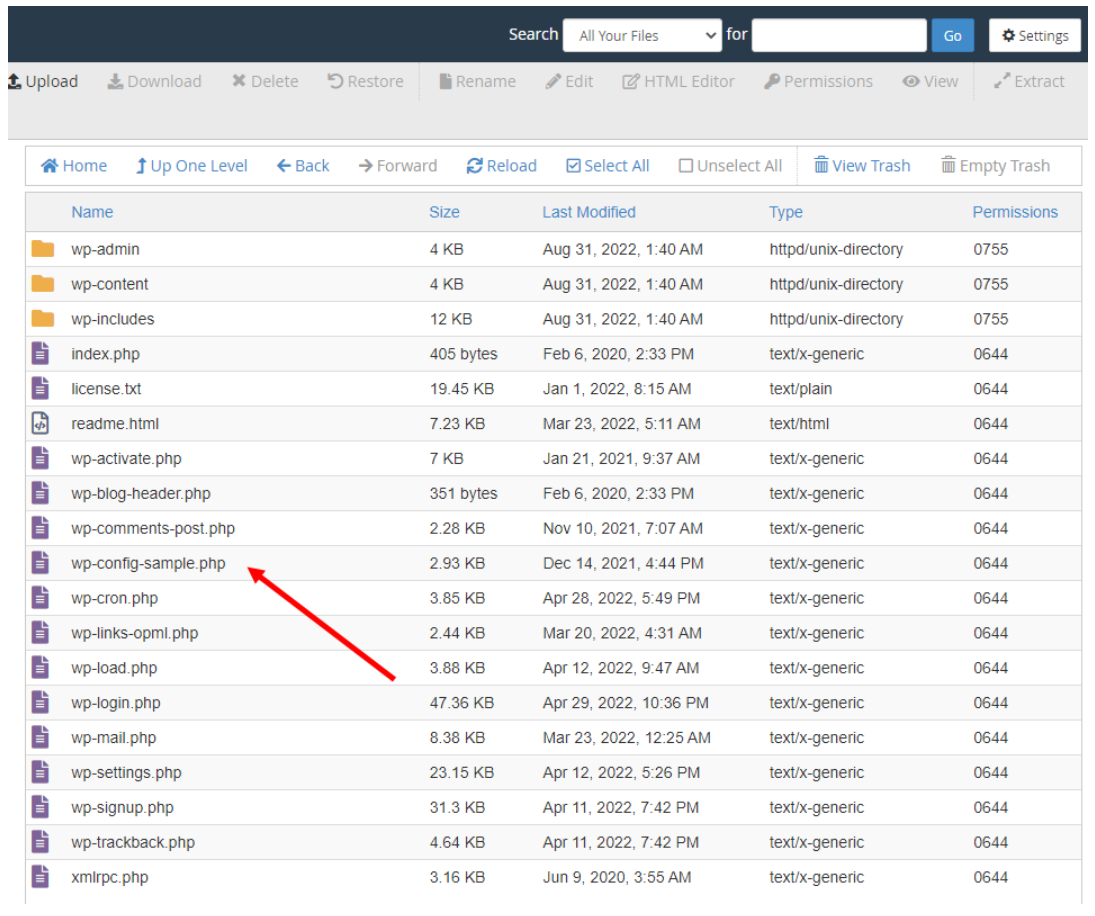Open the All Your Files search dropdown
Image resolution: width=1095 pixels, height=916 pixels.
[x=642, y=34]
